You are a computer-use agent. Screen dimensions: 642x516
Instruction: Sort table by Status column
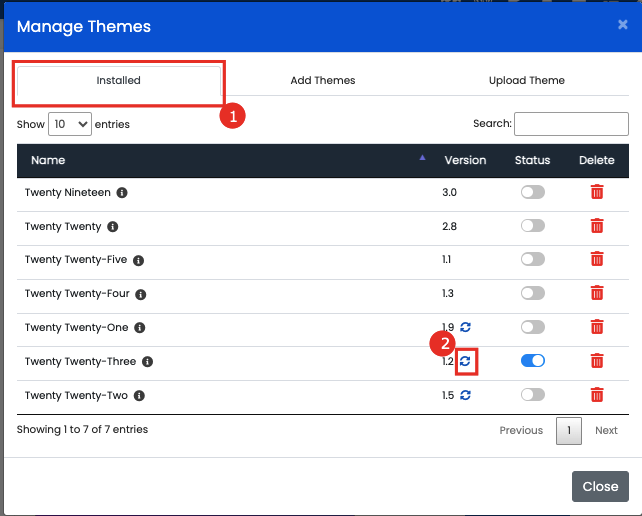coord(532,161)
